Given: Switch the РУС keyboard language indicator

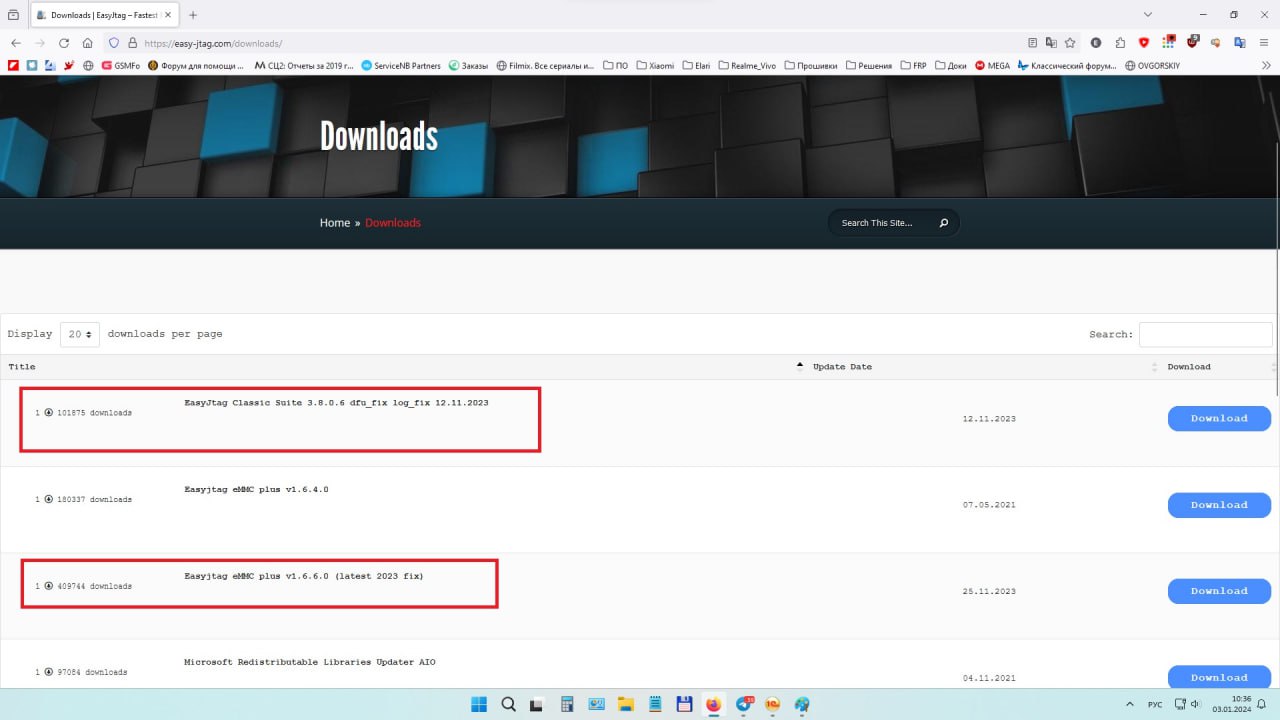Looking at the screenshot, I should pos(1155,704).
